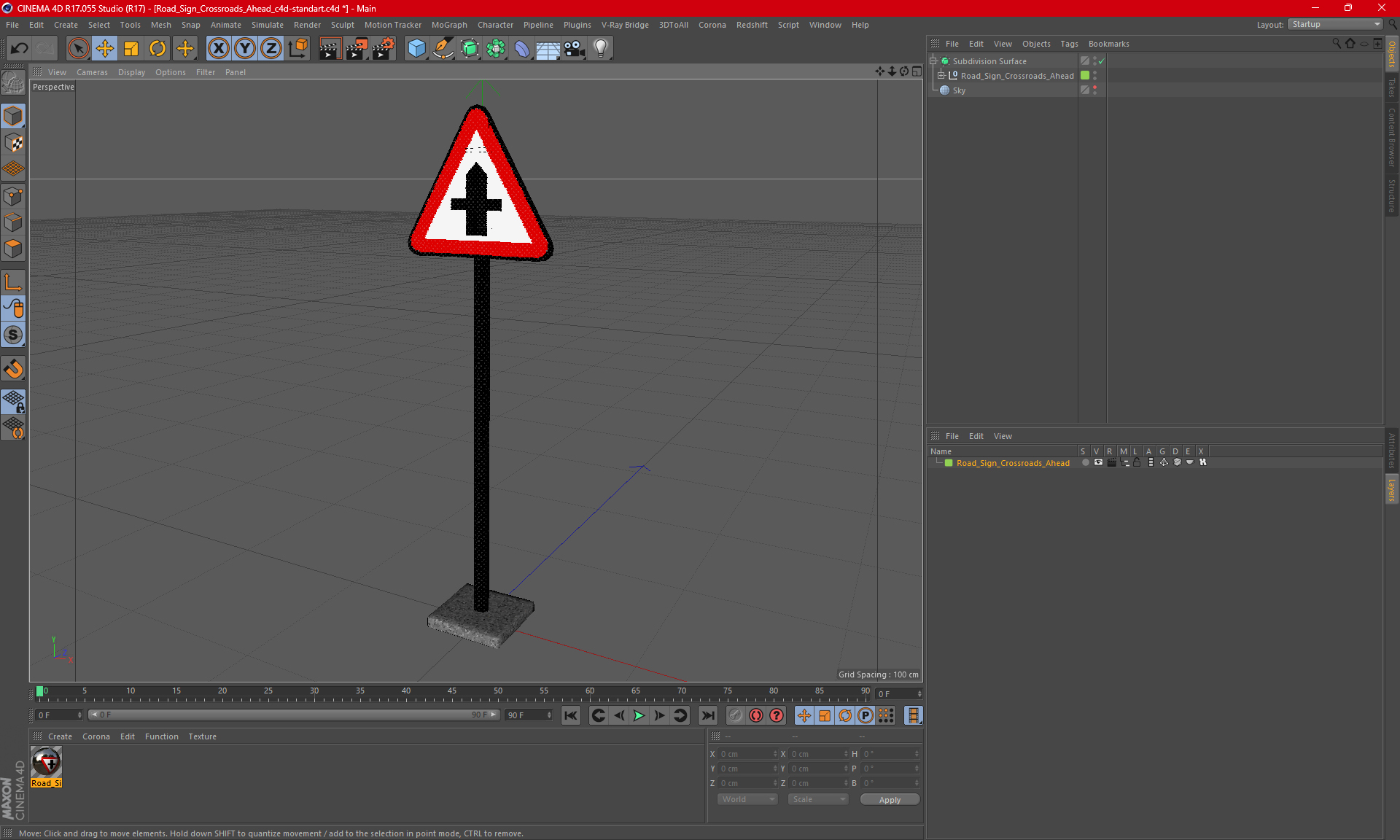Open Edit Render Settings icon

click(383, 48)
